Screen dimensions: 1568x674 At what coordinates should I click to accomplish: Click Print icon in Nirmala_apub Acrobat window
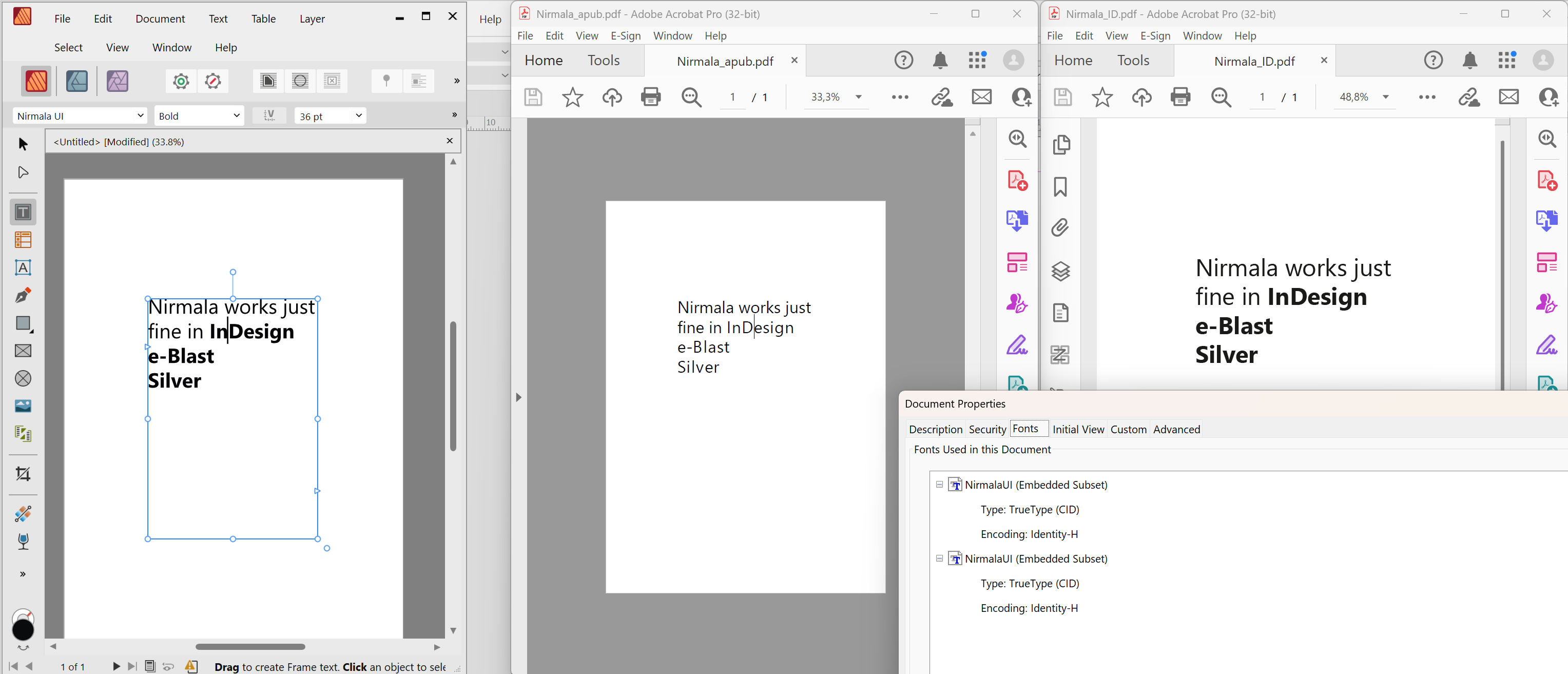tap(651, 97)
